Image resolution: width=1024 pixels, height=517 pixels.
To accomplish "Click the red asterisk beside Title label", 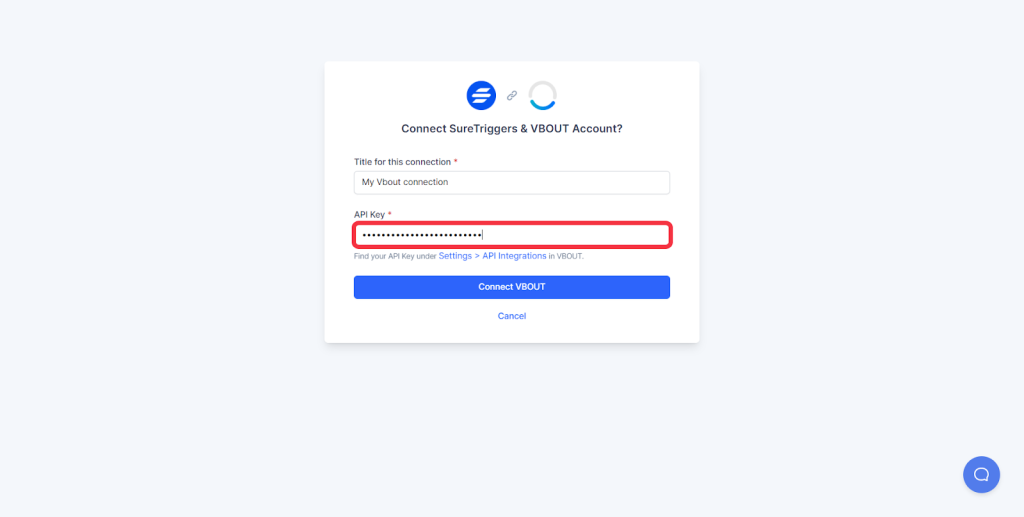I will point(456,162).
